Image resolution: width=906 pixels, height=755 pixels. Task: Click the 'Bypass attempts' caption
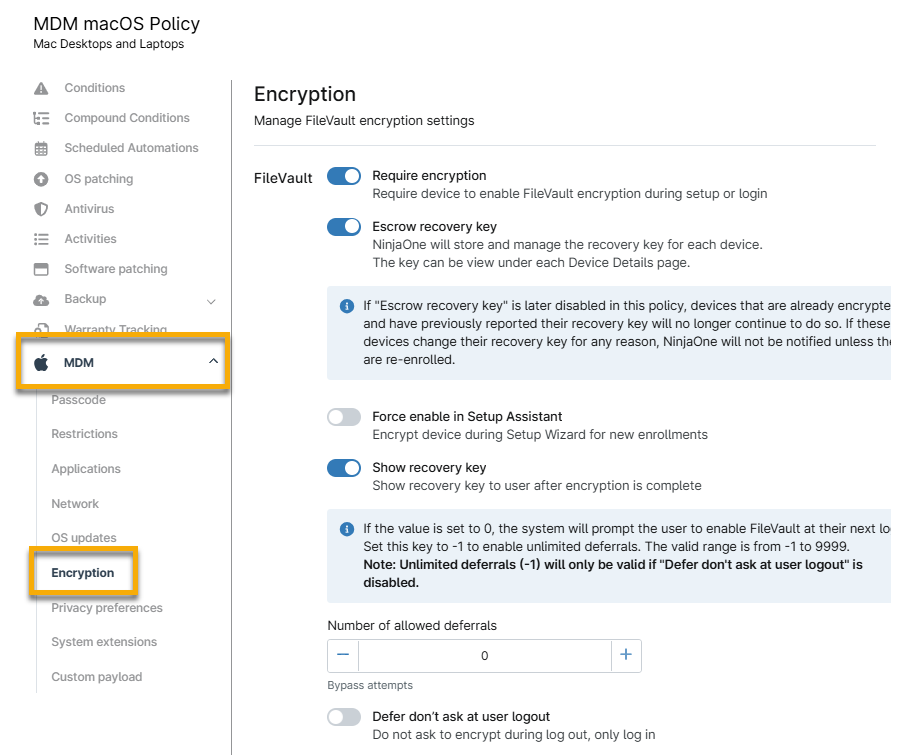click(370, 686)
